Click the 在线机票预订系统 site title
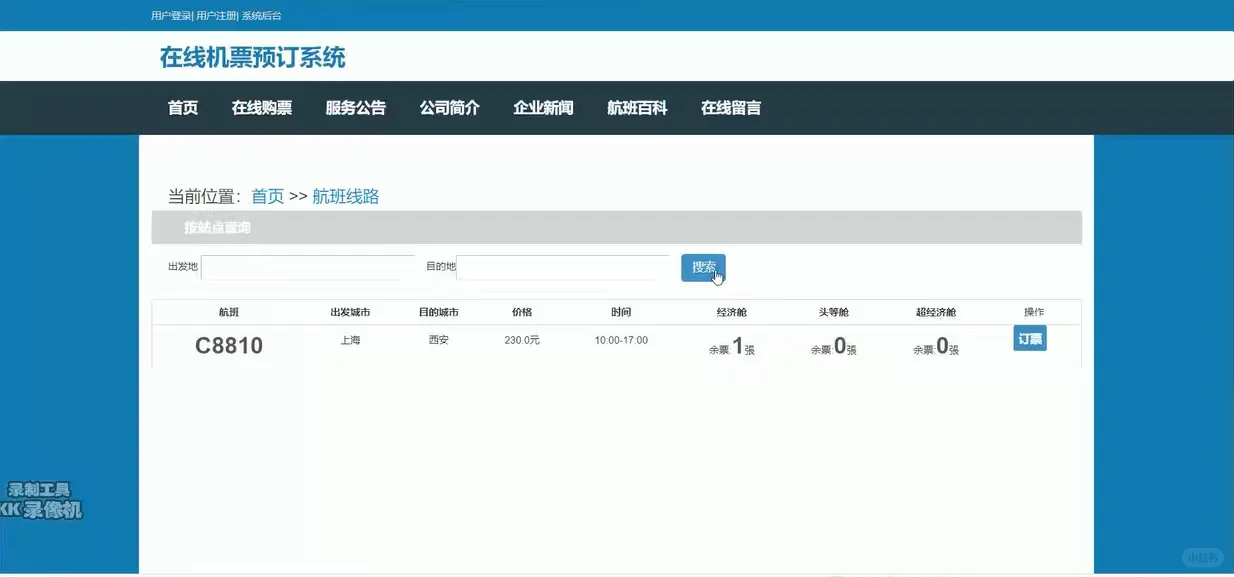Screen dimensions: 1234x577 [250, 57]
